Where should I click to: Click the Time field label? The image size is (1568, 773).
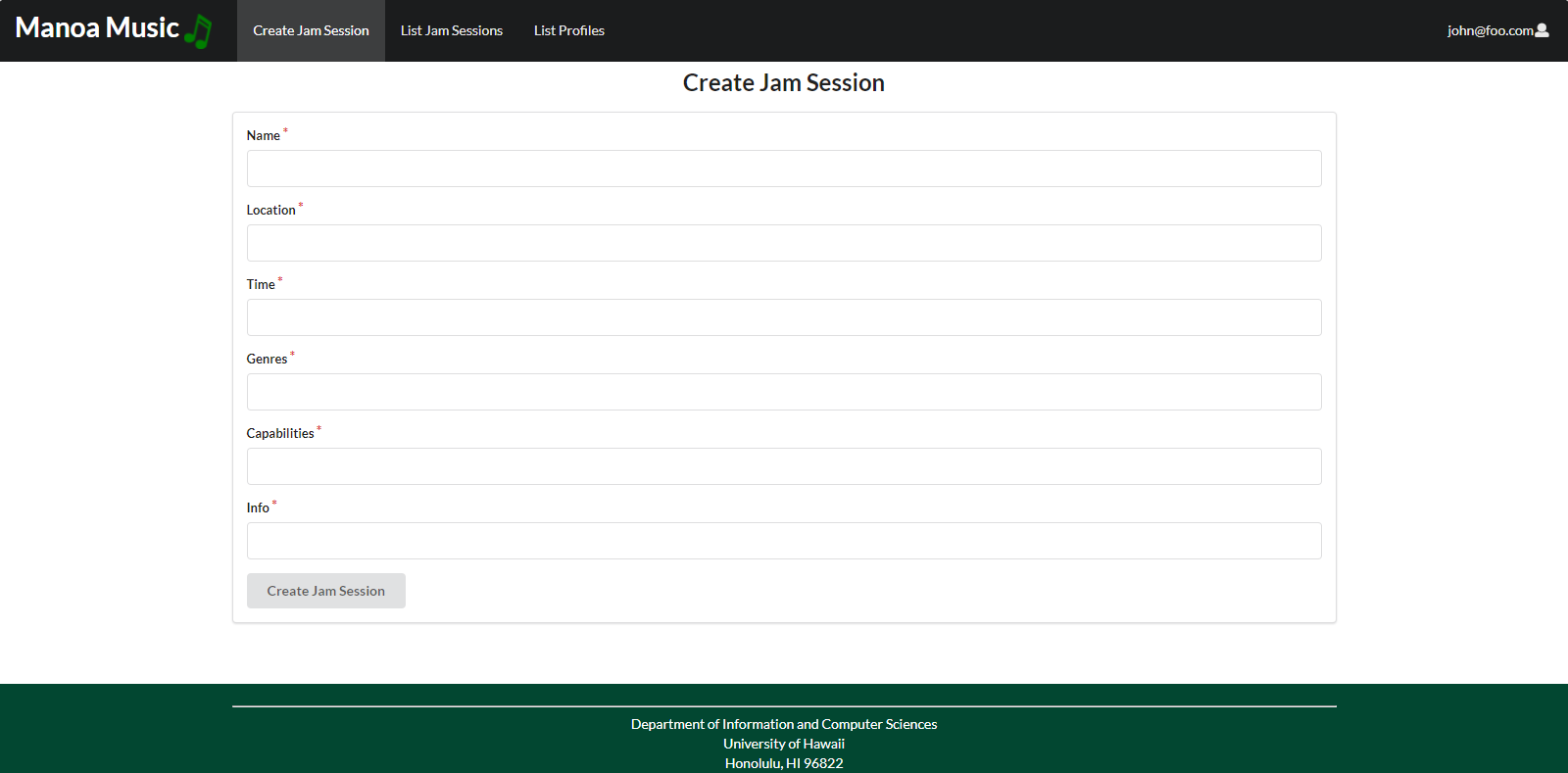pos(261,284)
